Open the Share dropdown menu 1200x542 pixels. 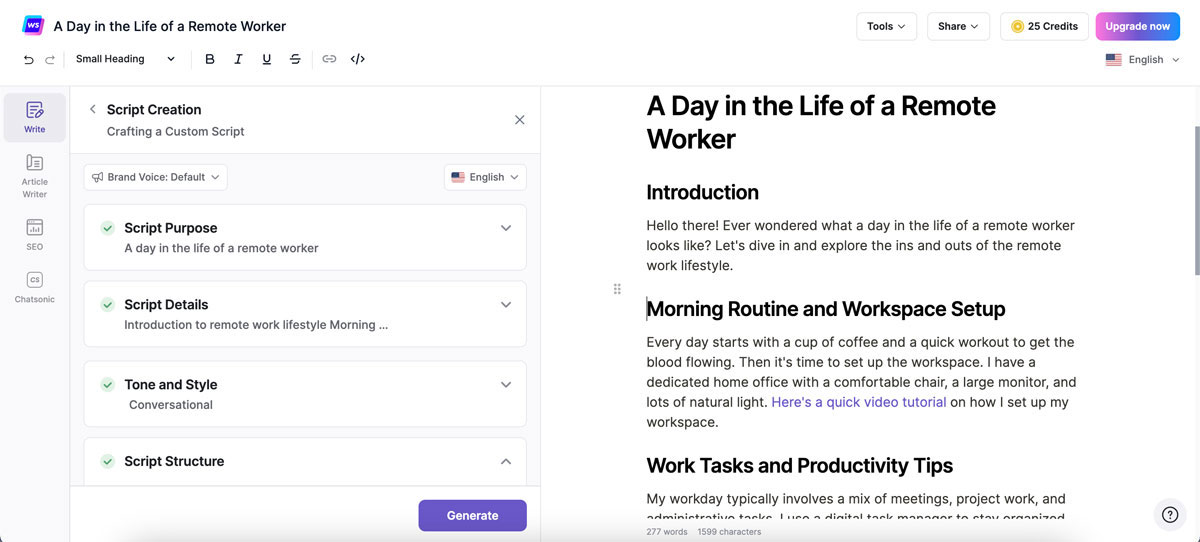pyautogui.click(x=958, y=26)
